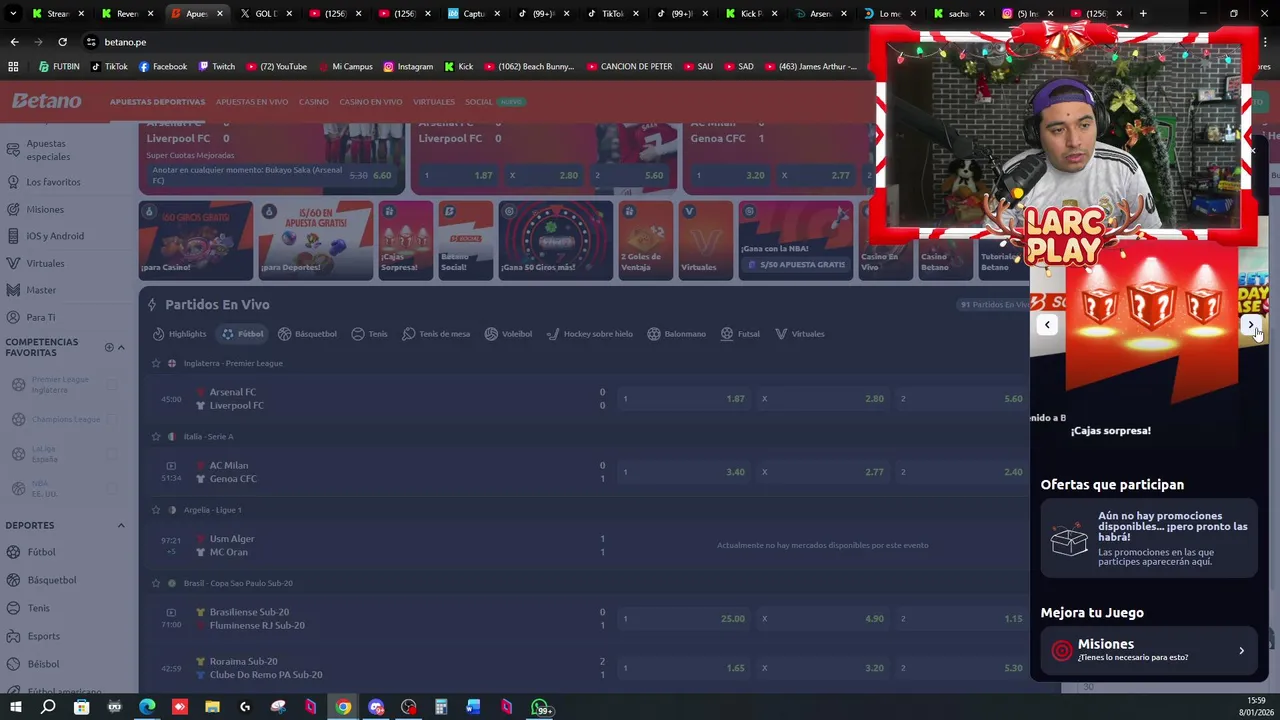Favorite the Inglaterra - Premier League star
The height and width of the screenshot is (720, 1280).
(155, 363)
